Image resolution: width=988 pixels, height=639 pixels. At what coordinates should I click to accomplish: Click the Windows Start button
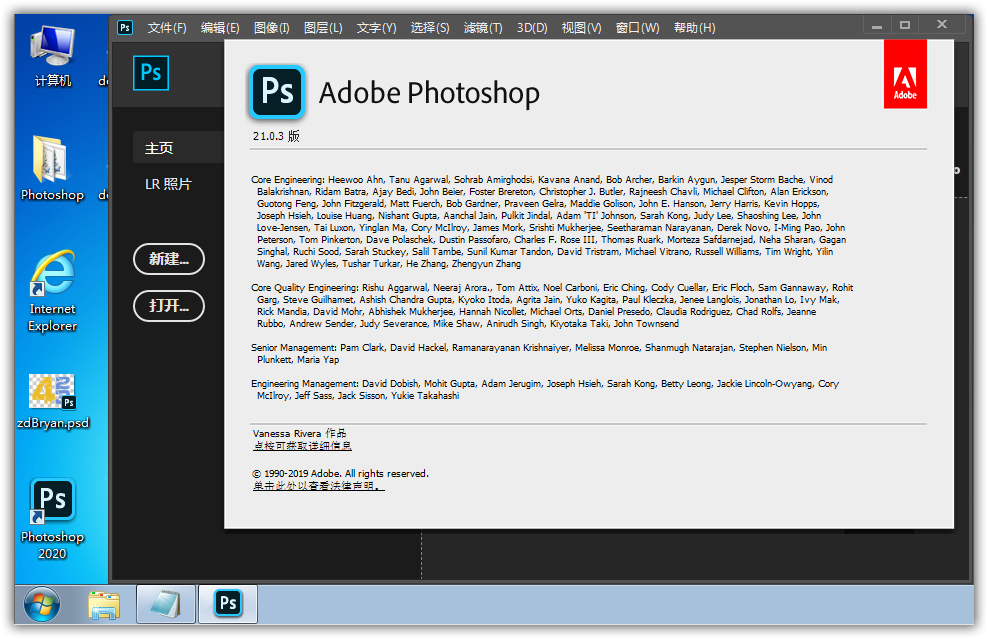42,604
